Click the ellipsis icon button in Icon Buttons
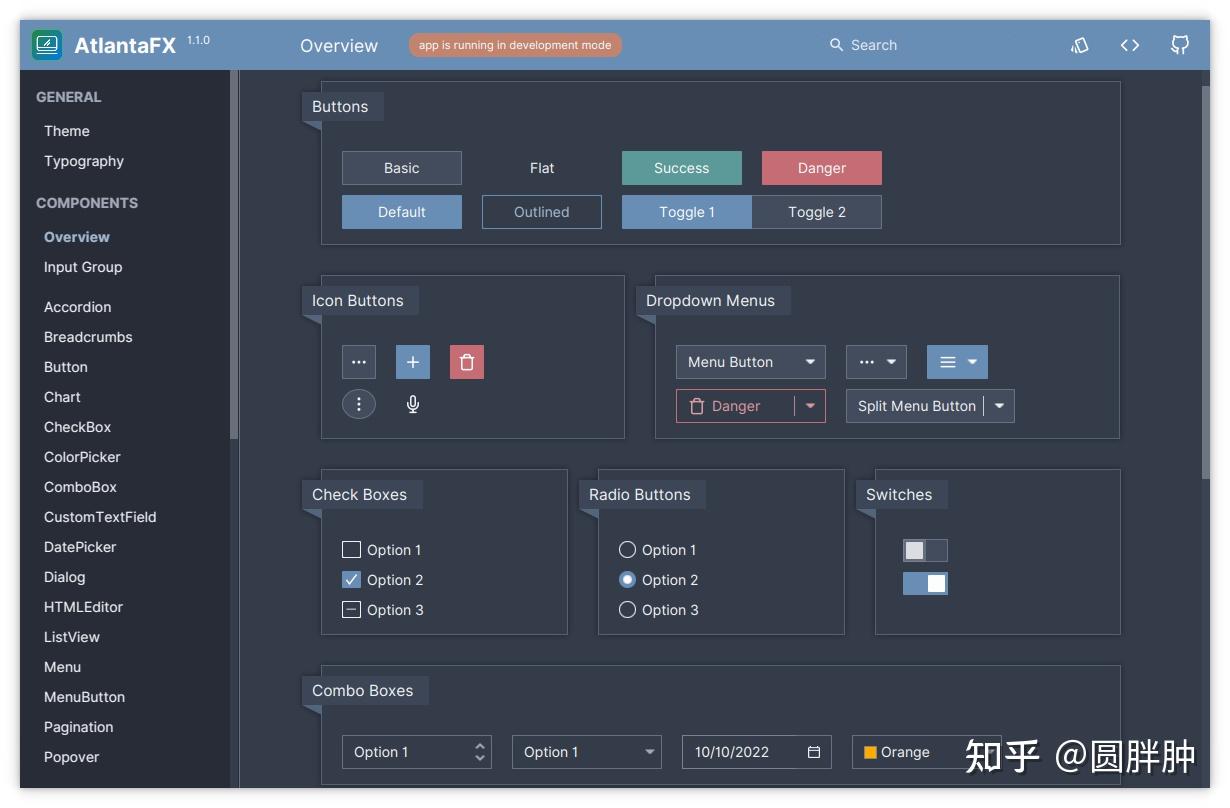The image size is (1230, 808). pos(358,361)
